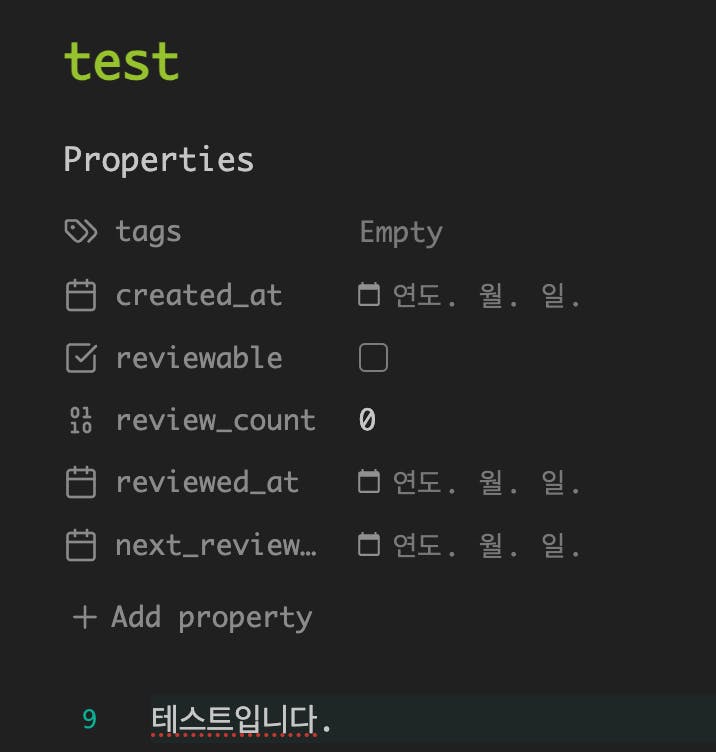Screen dimensions: 716x752
Task: Click the review_count value 0
Action: click(x=367, y=420)
